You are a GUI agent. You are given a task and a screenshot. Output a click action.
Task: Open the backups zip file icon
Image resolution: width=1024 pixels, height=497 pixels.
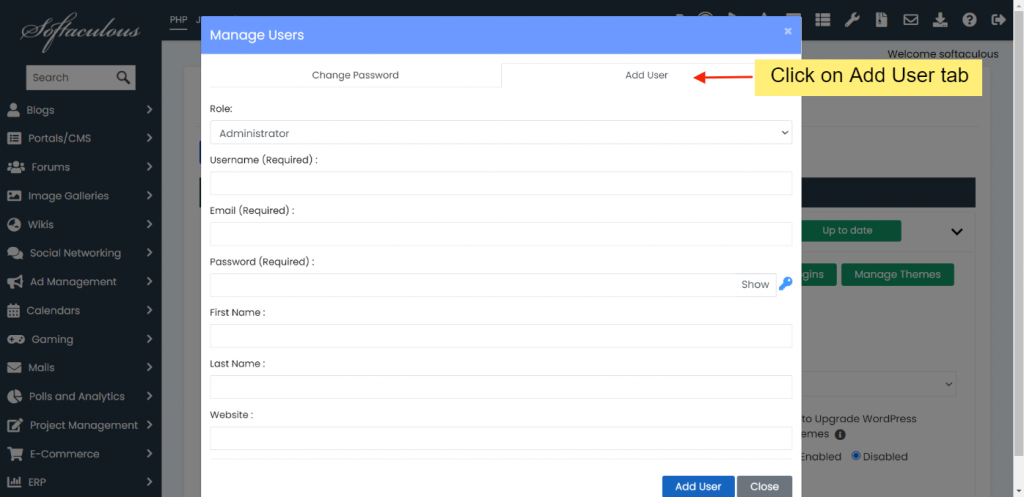click(881, 20)
